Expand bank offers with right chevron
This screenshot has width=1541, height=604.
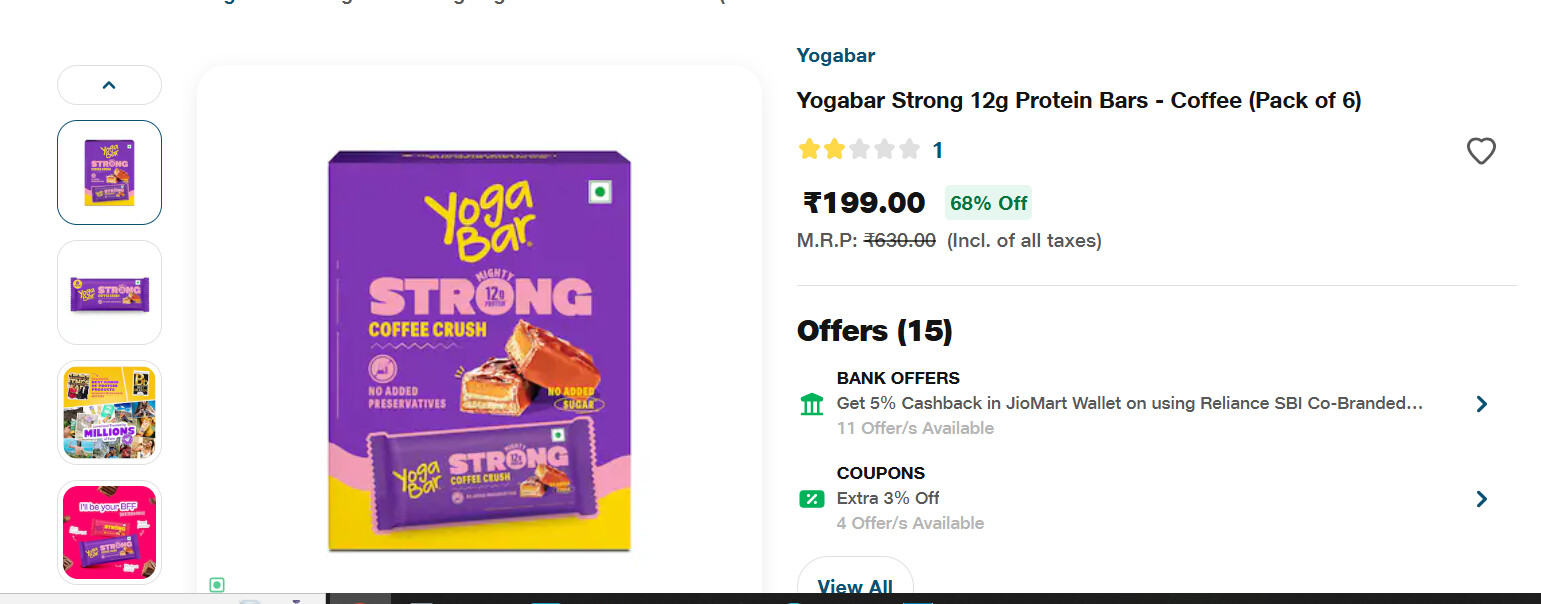1481,404
